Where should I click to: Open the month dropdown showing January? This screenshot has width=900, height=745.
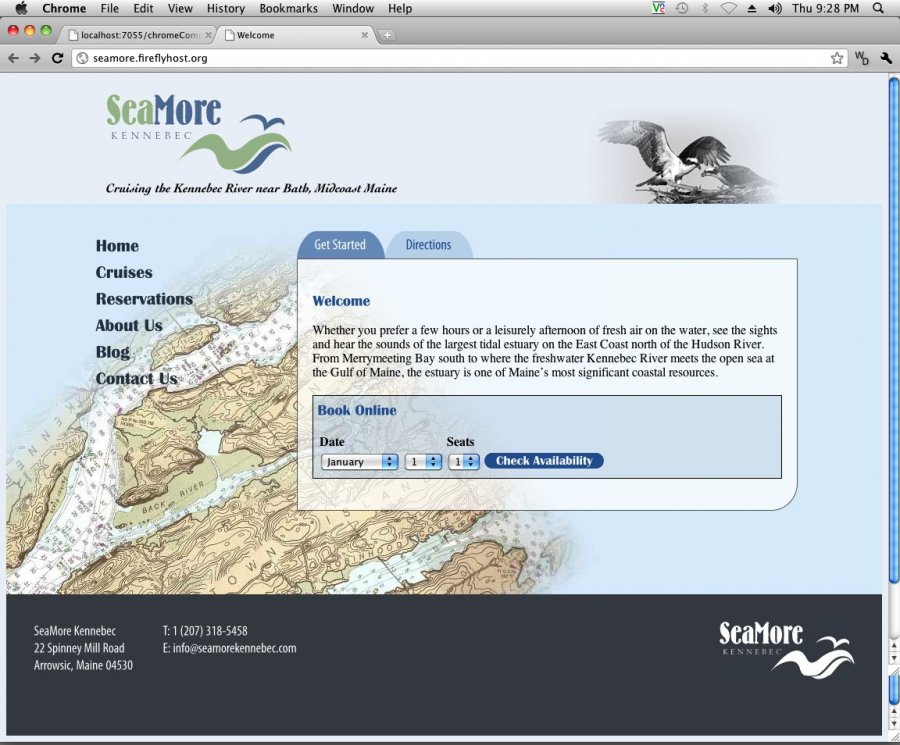coord(359,461)
